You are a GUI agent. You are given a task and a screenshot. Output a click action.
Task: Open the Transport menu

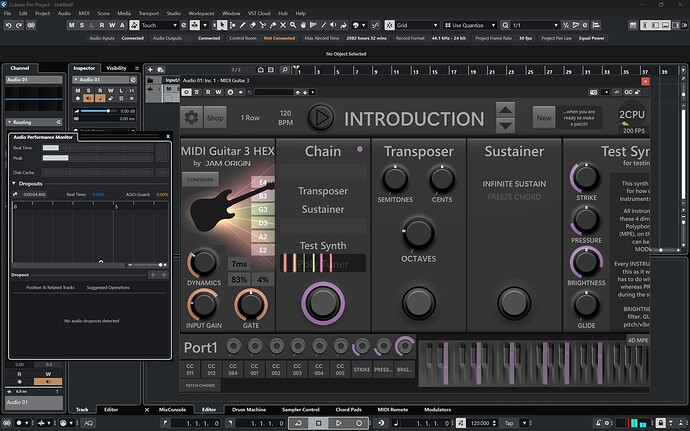[x=149, y=13]
